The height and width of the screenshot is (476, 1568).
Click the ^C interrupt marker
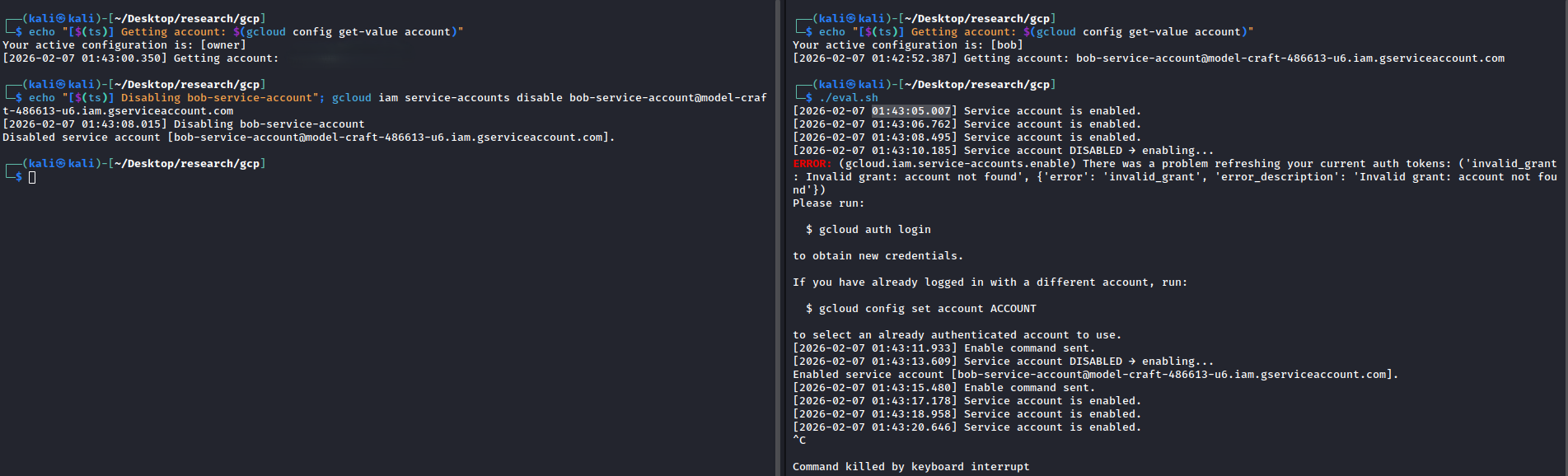[799, 441]
